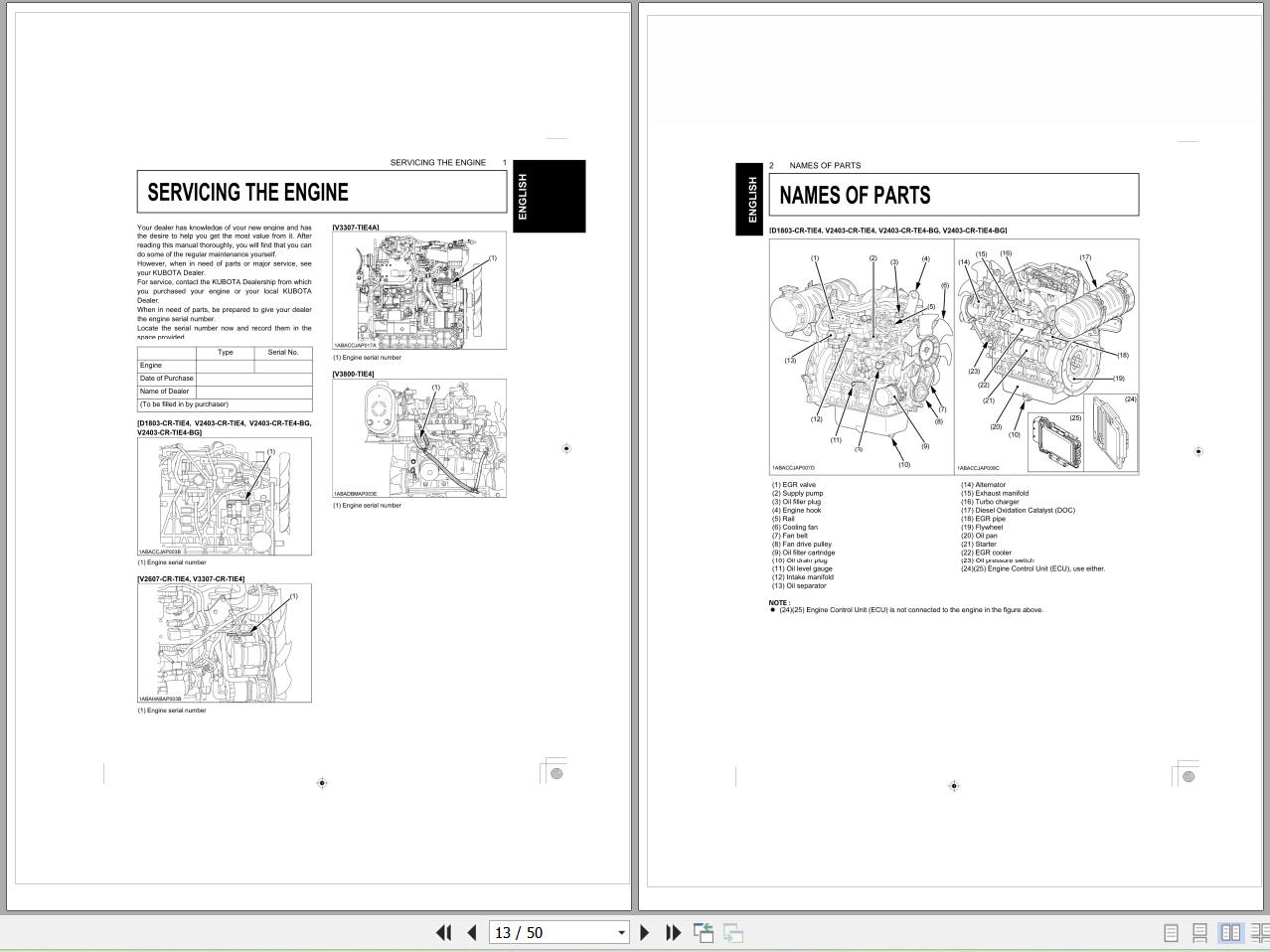Click the grayed next-view page icon
1270x952 pixels.
(733, 932)
